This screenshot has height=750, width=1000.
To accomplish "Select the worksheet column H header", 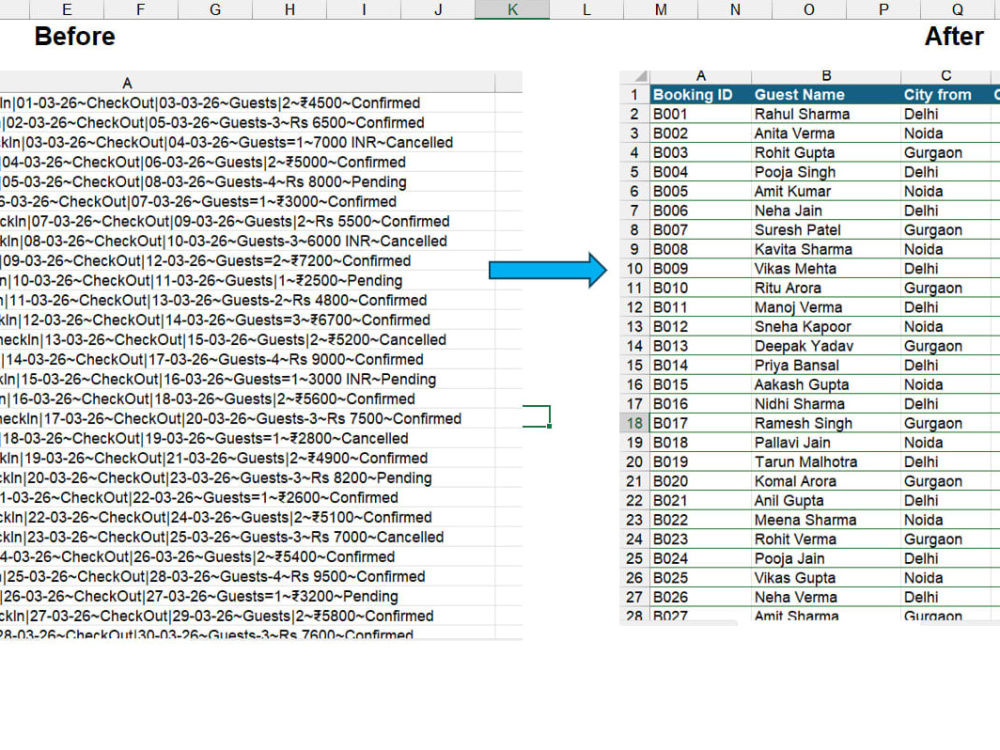I will point(290,10).
